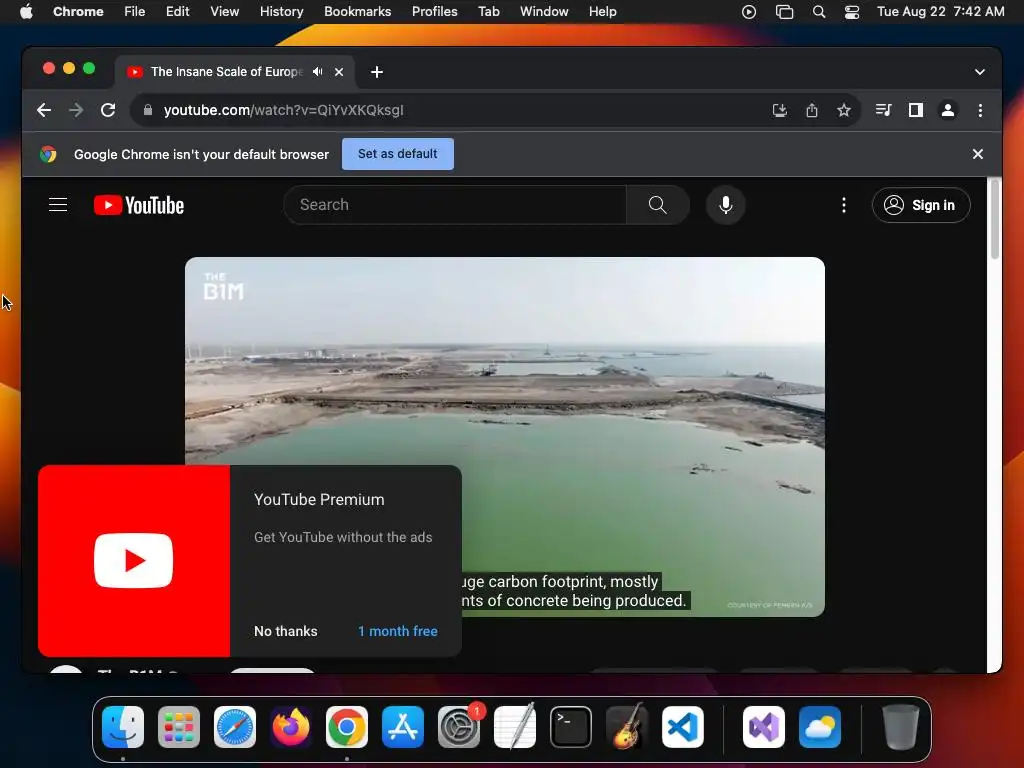Open the media control icon in toolbar
Image resolution: width=1024 pixels, height=768 pixels.
point(884,110)
